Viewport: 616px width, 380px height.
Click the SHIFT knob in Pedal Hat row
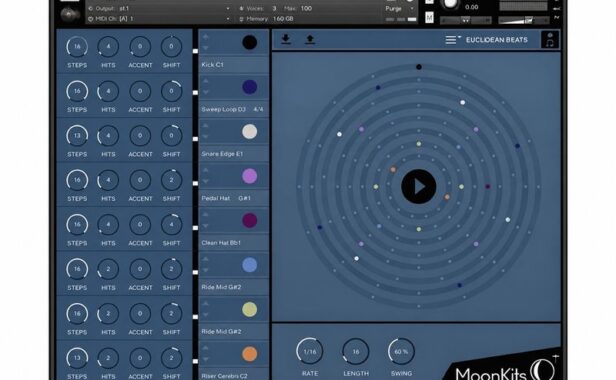click(x=171, y=180)
